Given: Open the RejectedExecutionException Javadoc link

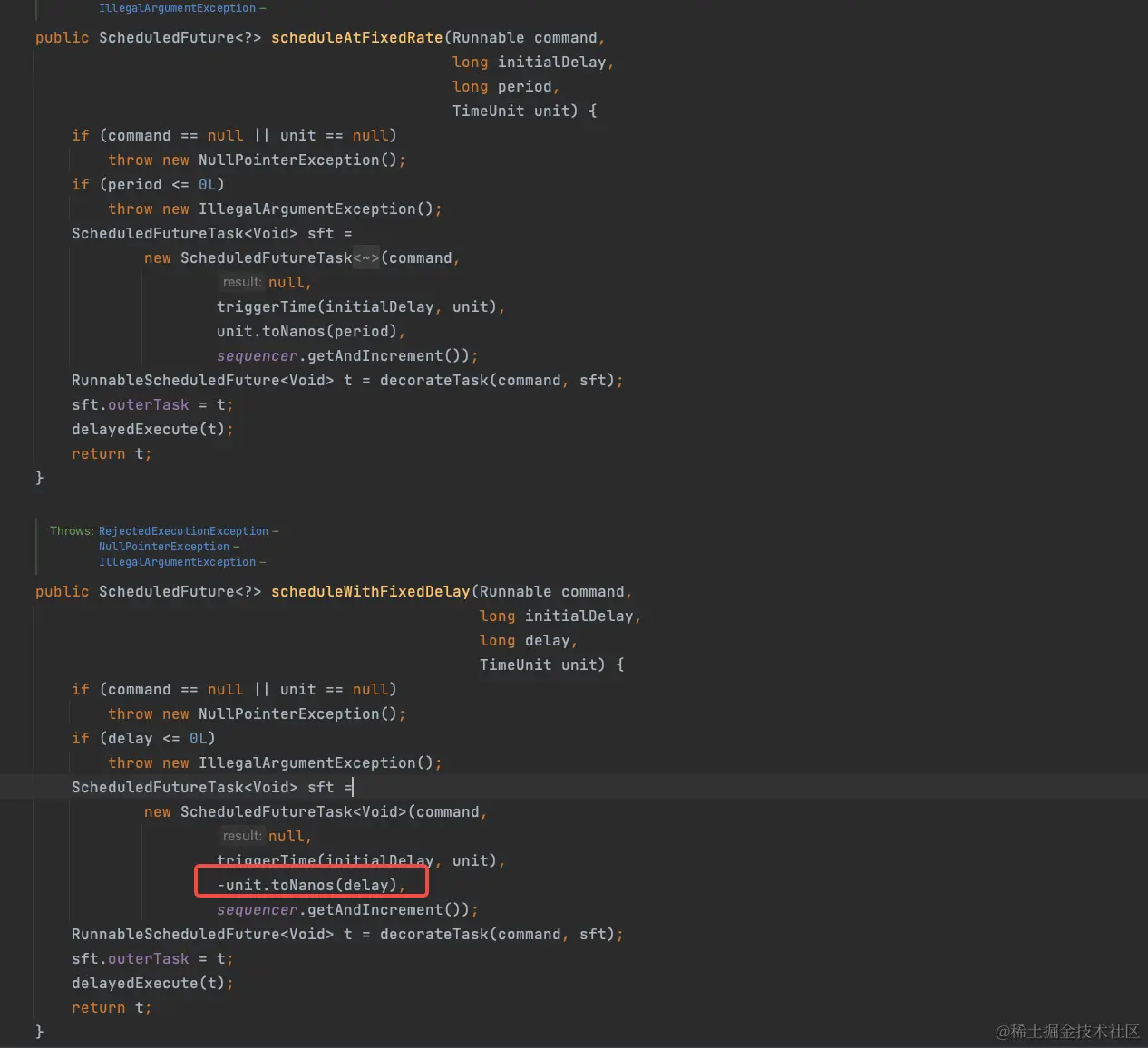Looking at the screenshot, I should coord(184,531).
